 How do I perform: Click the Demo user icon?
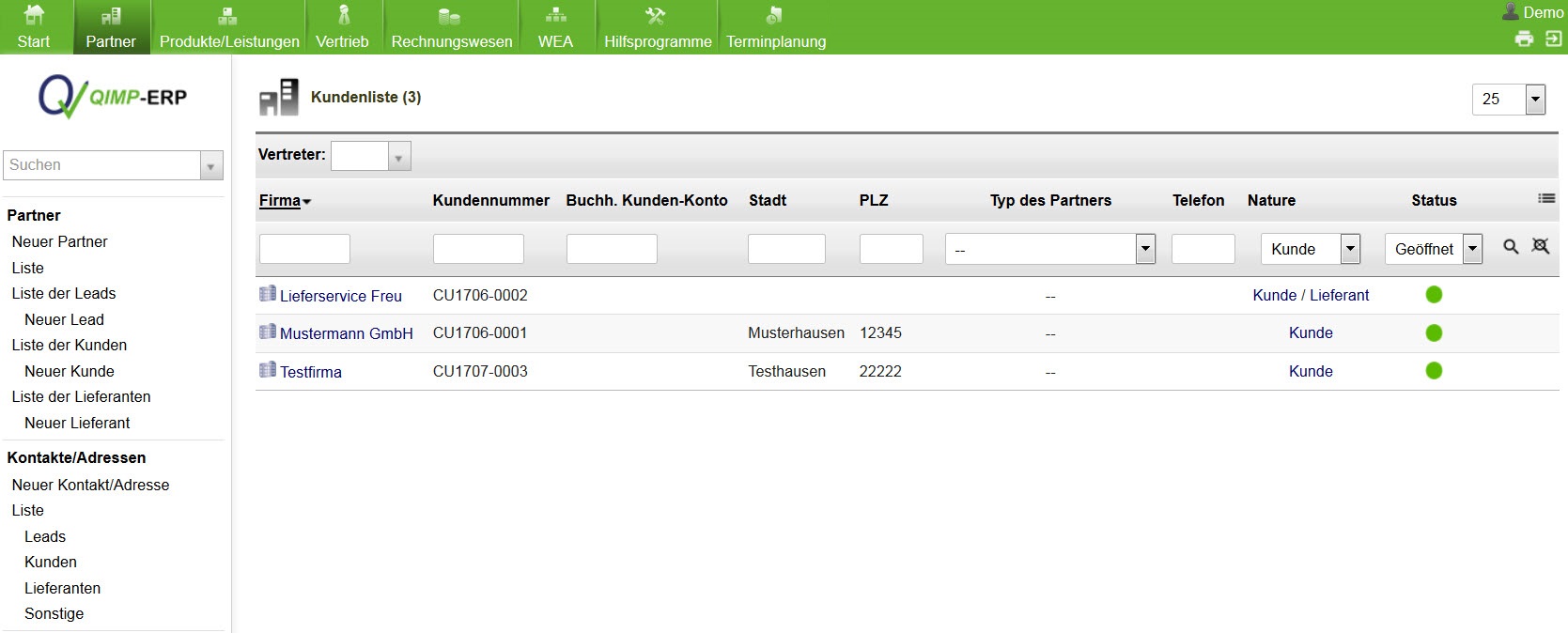1511,12
